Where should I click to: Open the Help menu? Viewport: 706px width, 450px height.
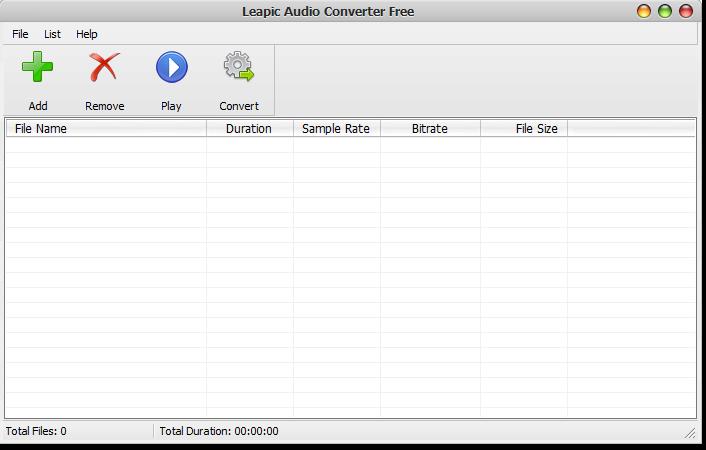click(x=87, y=34)
